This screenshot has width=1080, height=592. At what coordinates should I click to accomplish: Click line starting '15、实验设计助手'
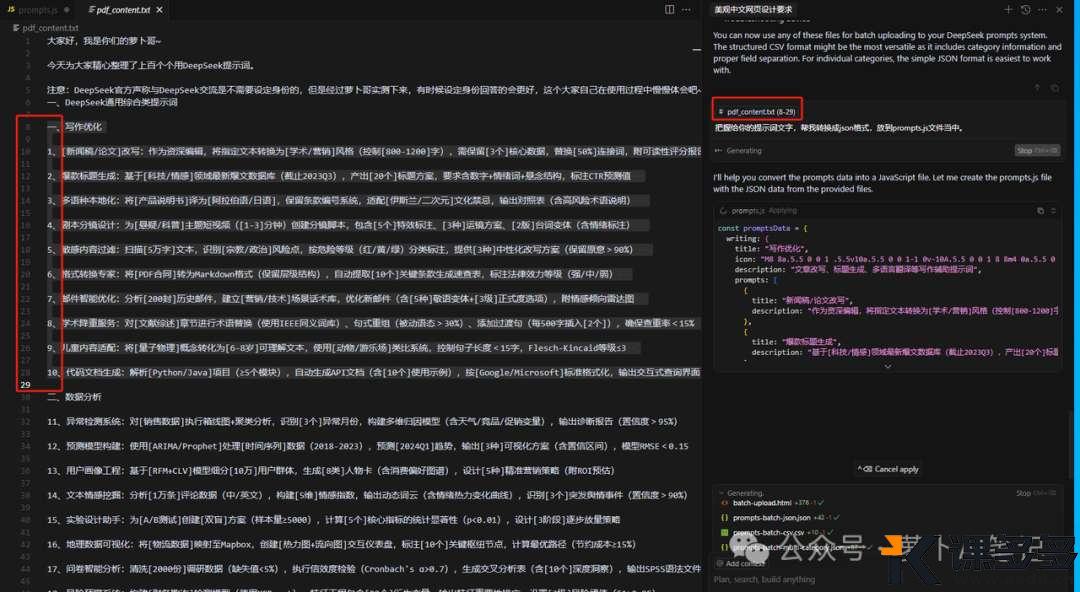(333, 520)
